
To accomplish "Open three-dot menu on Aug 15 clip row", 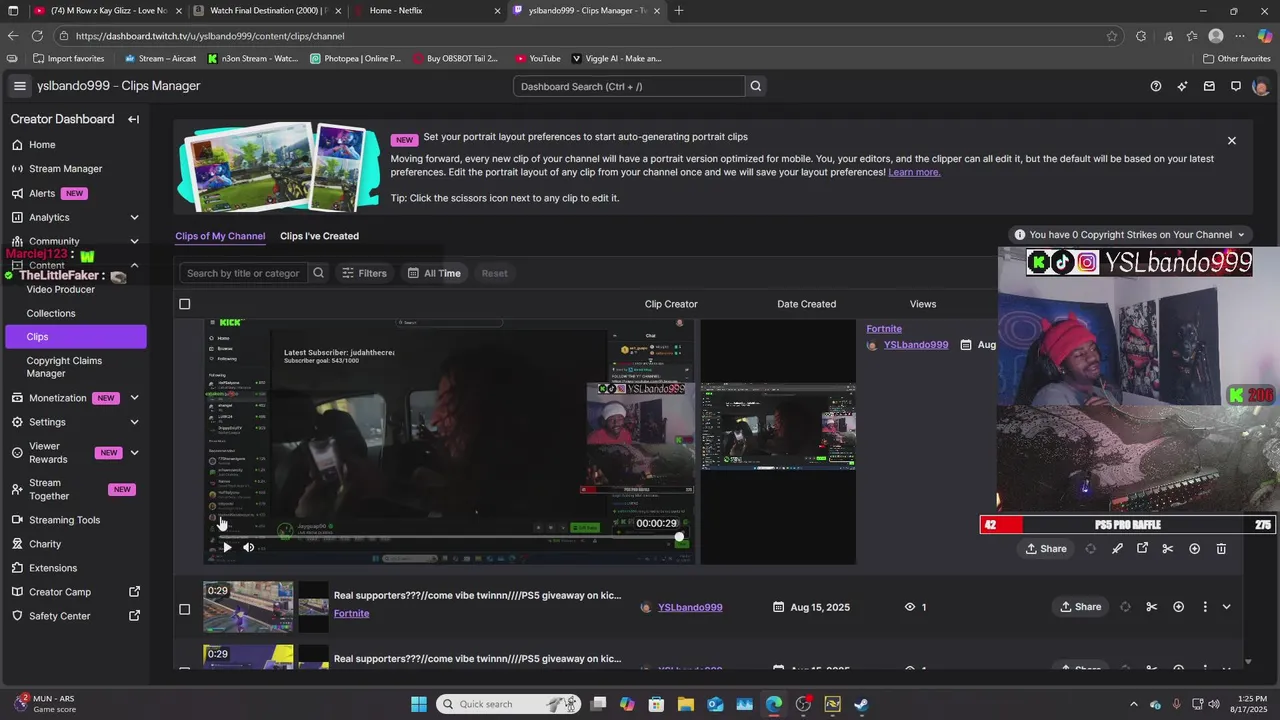I will 1204,607.
